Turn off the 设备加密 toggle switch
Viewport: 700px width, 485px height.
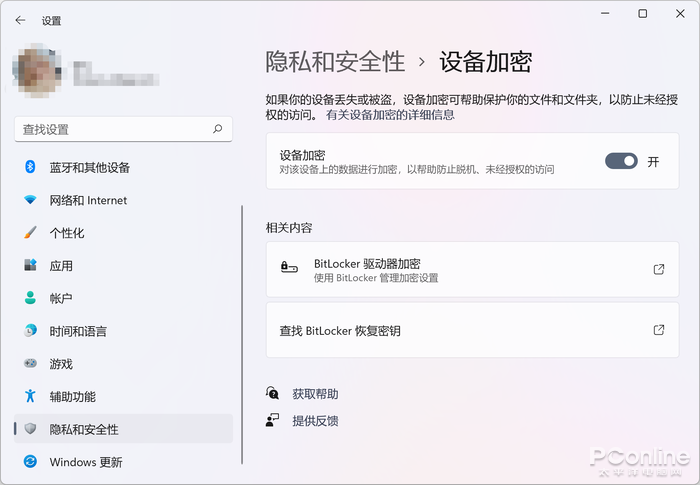click(x=621, y=161)
